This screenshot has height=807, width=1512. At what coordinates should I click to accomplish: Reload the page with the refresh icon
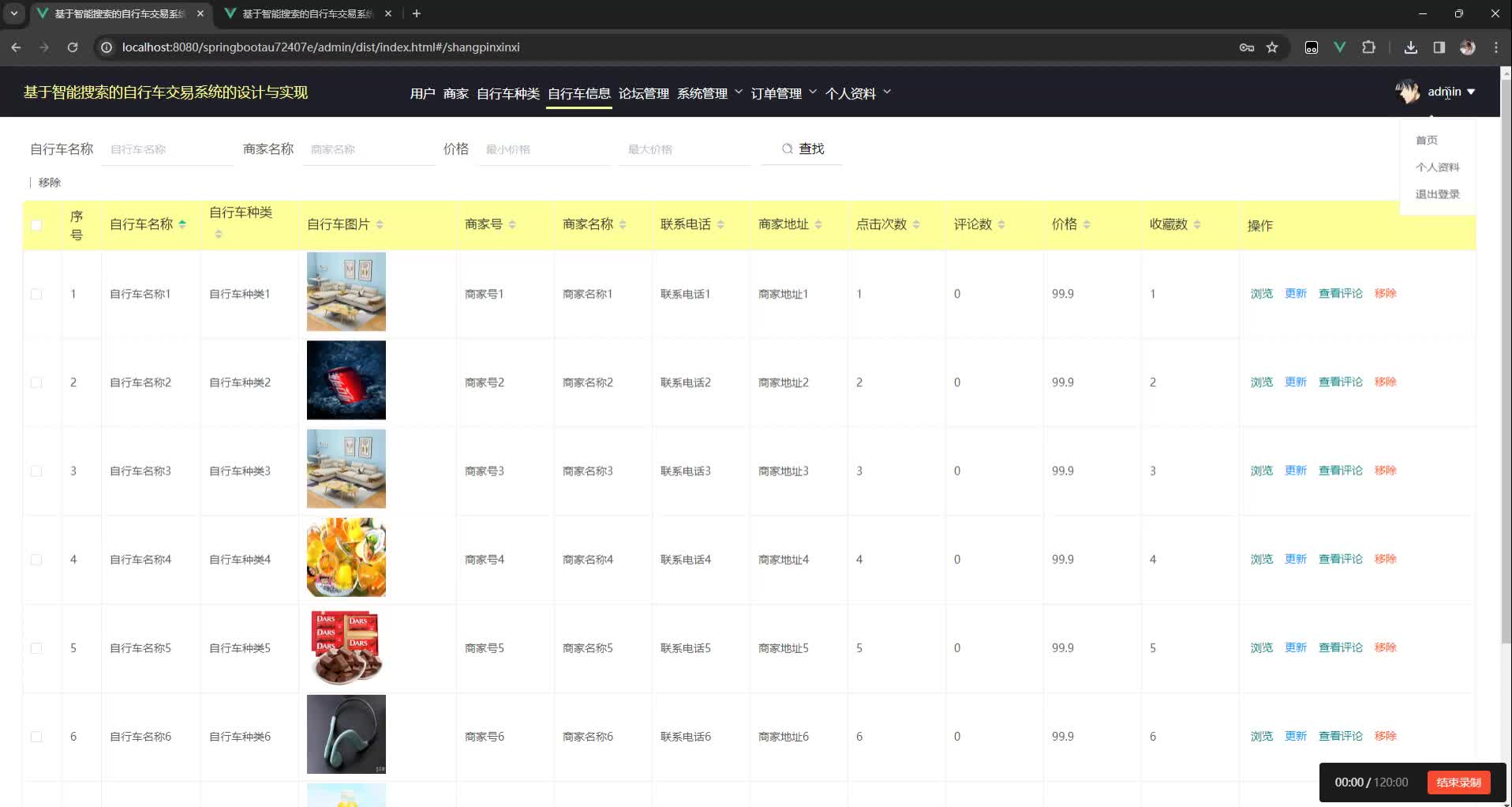coord(73,47)
